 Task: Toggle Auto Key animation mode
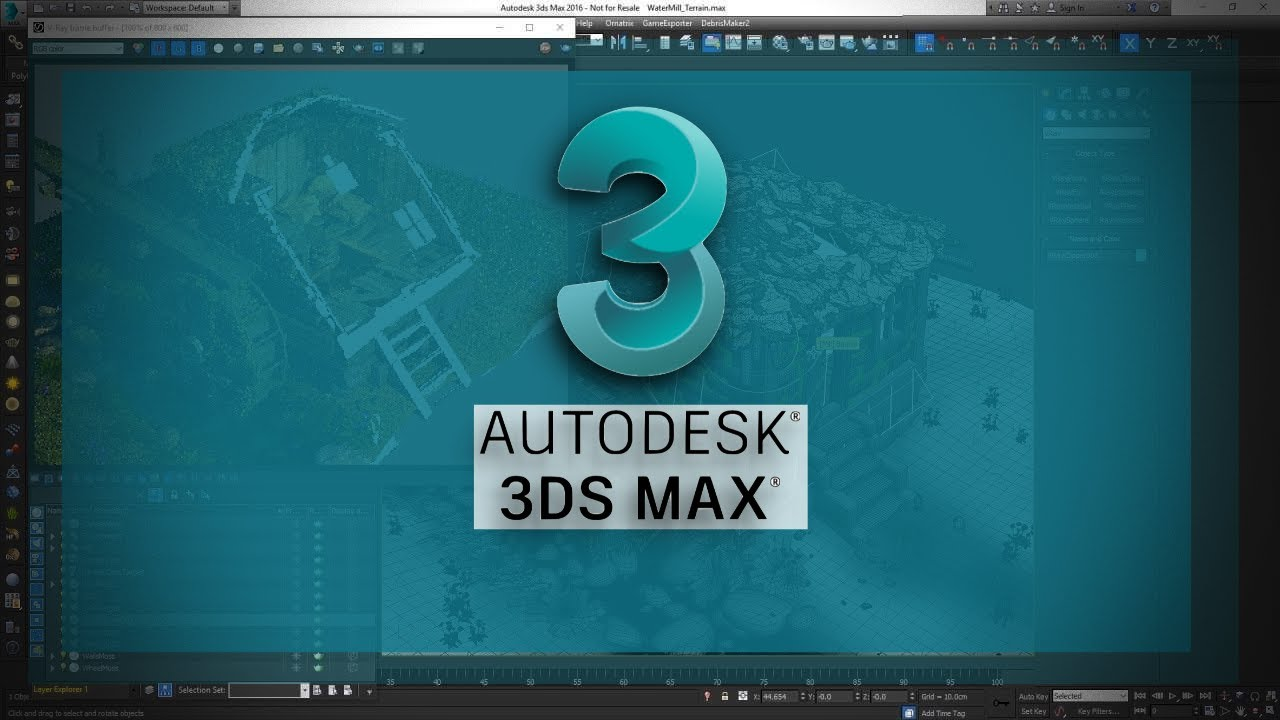[x=1032, y=695]
